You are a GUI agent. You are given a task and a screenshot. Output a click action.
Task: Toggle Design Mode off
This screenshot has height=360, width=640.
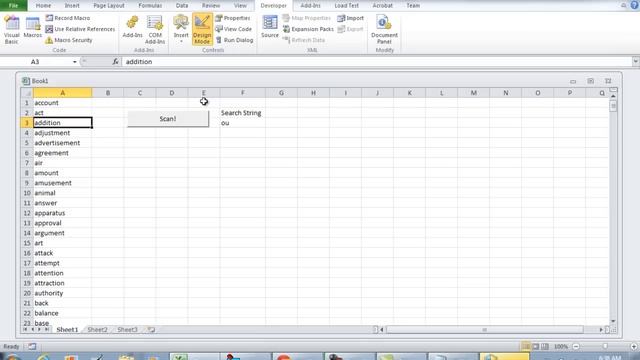(202, 30)
